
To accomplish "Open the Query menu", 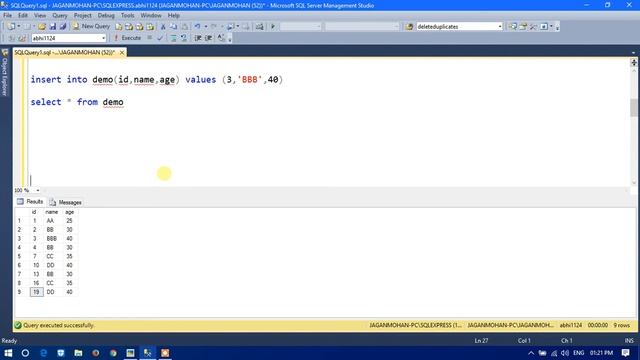I will click(x=60, y=16).
